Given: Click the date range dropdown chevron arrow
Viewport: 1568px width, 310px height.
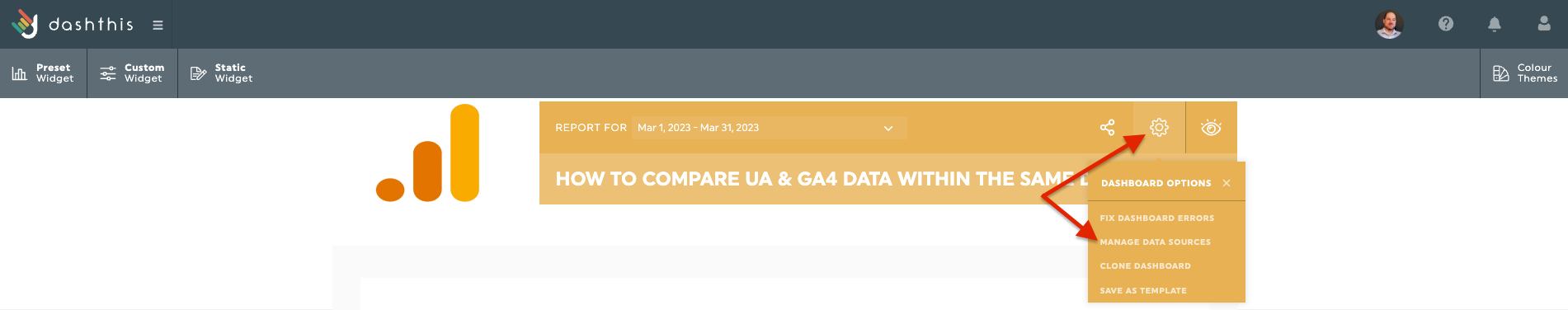Looking at the screenshot, I should [x=888, y=128].
